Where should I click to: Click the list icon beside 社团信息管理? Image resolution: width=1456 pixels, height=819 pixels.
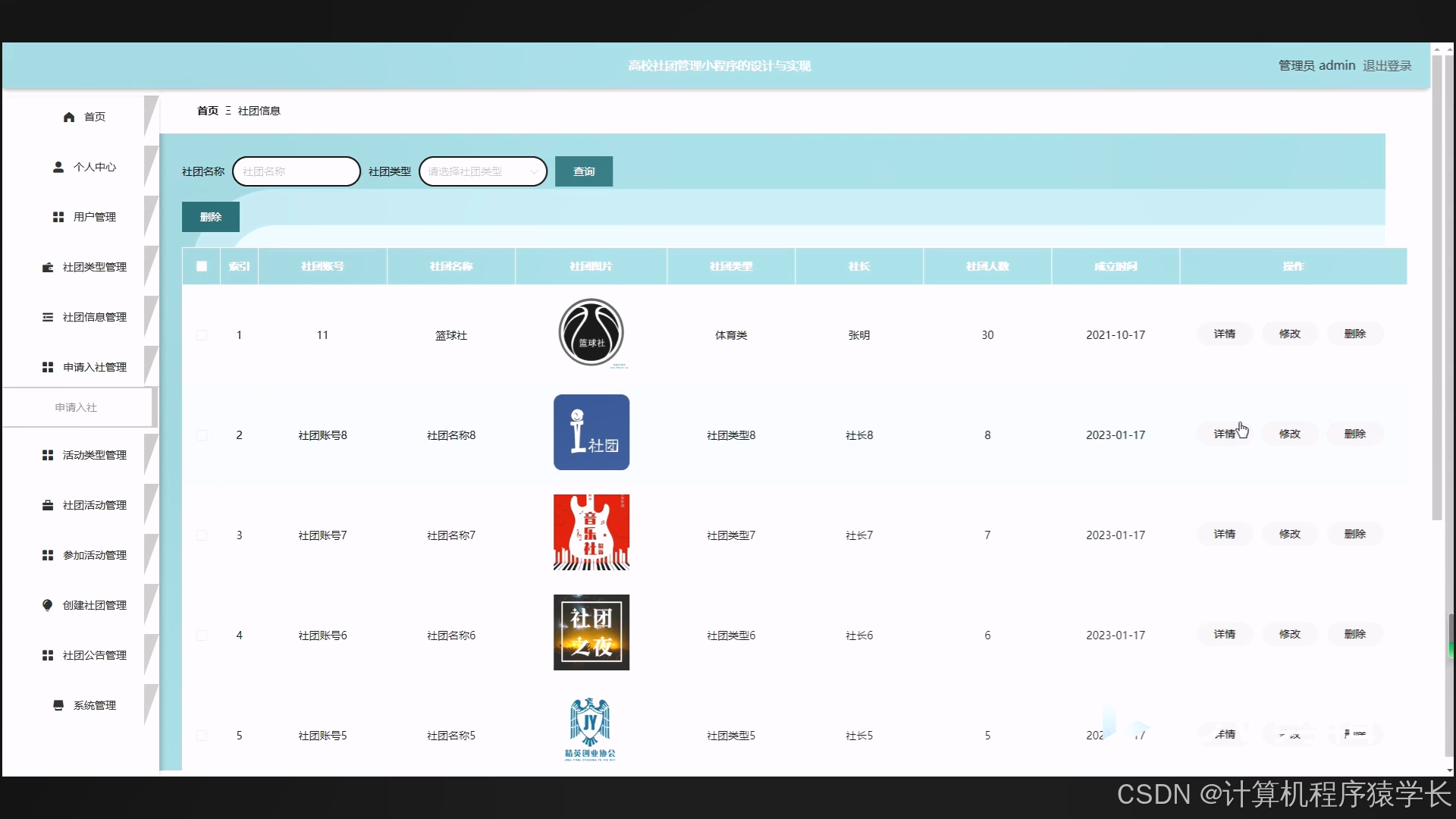click(48, 317)
